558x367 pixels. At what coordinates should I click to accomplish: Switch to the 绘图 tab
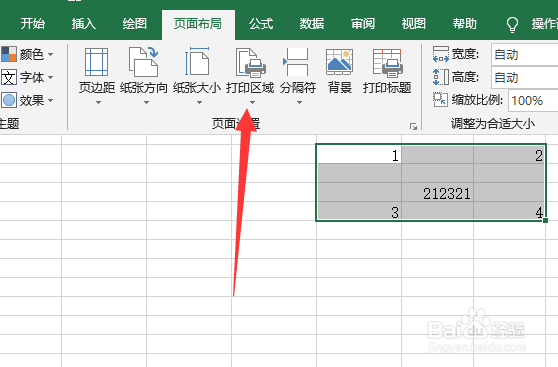point(135,24)
